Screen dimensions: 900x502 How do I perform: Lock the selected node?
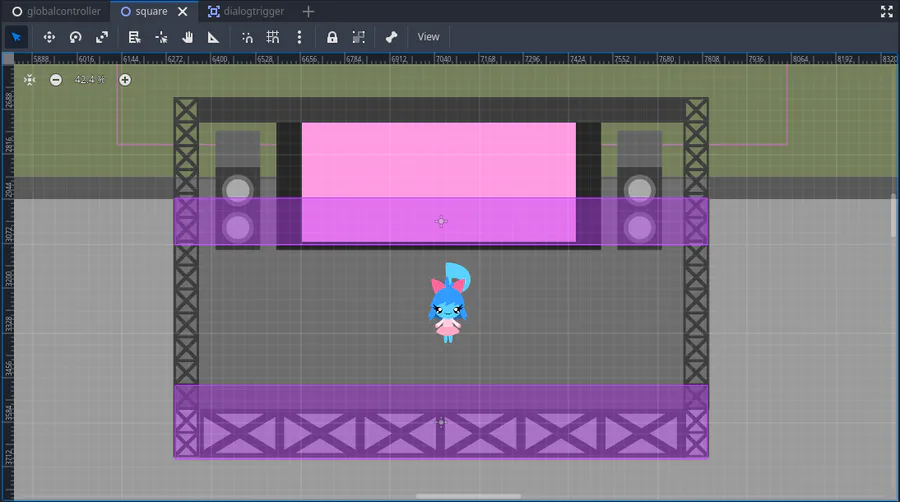click(x=332, y=37)
